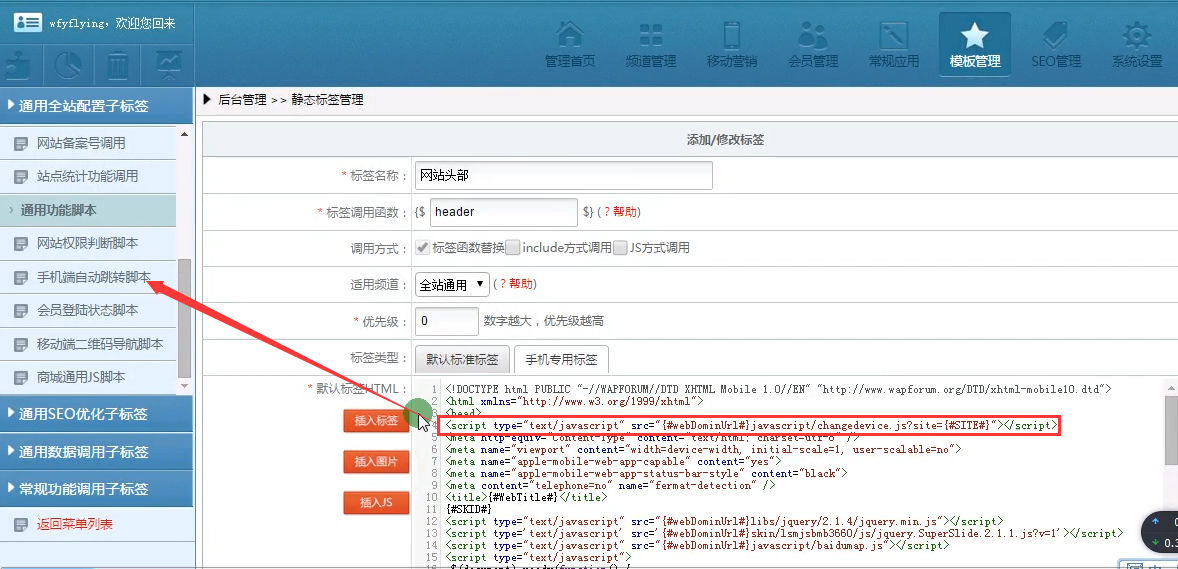Open 适用频道 dropdown (全站通用)

[x=452, y=285]
